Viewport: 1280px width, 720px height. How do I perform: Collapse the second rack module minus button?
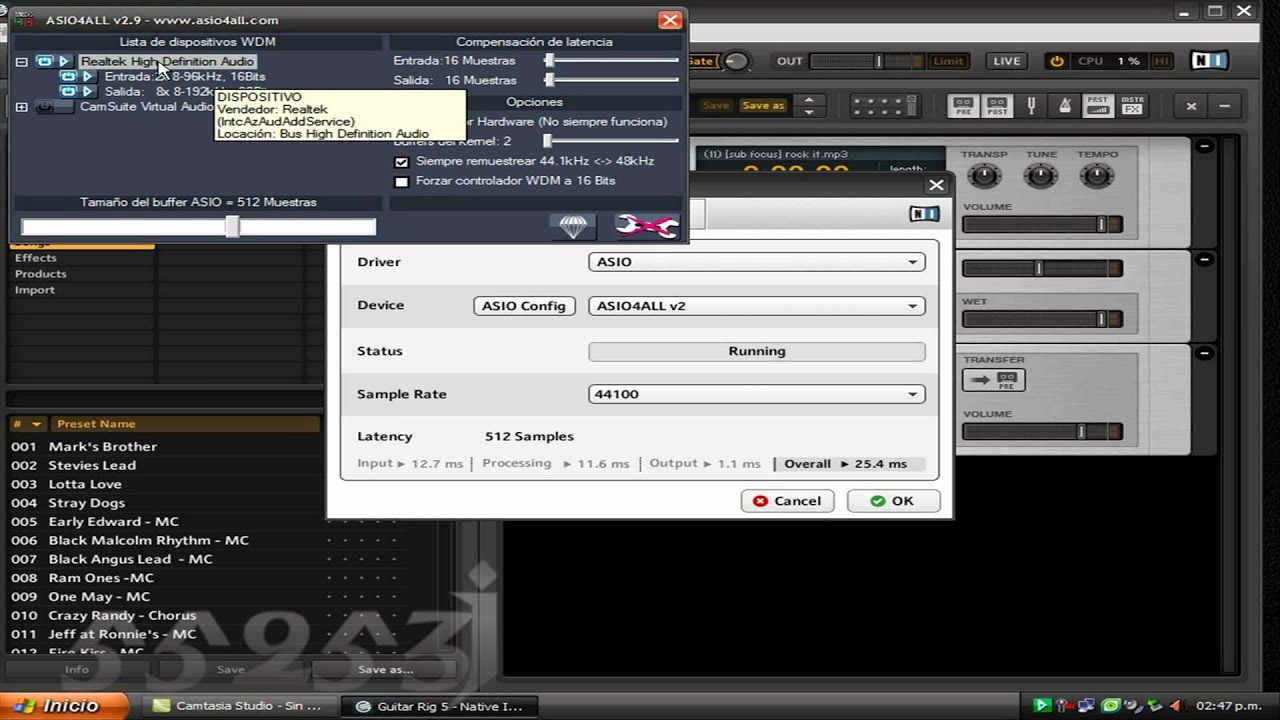(x=1204, y=258)
